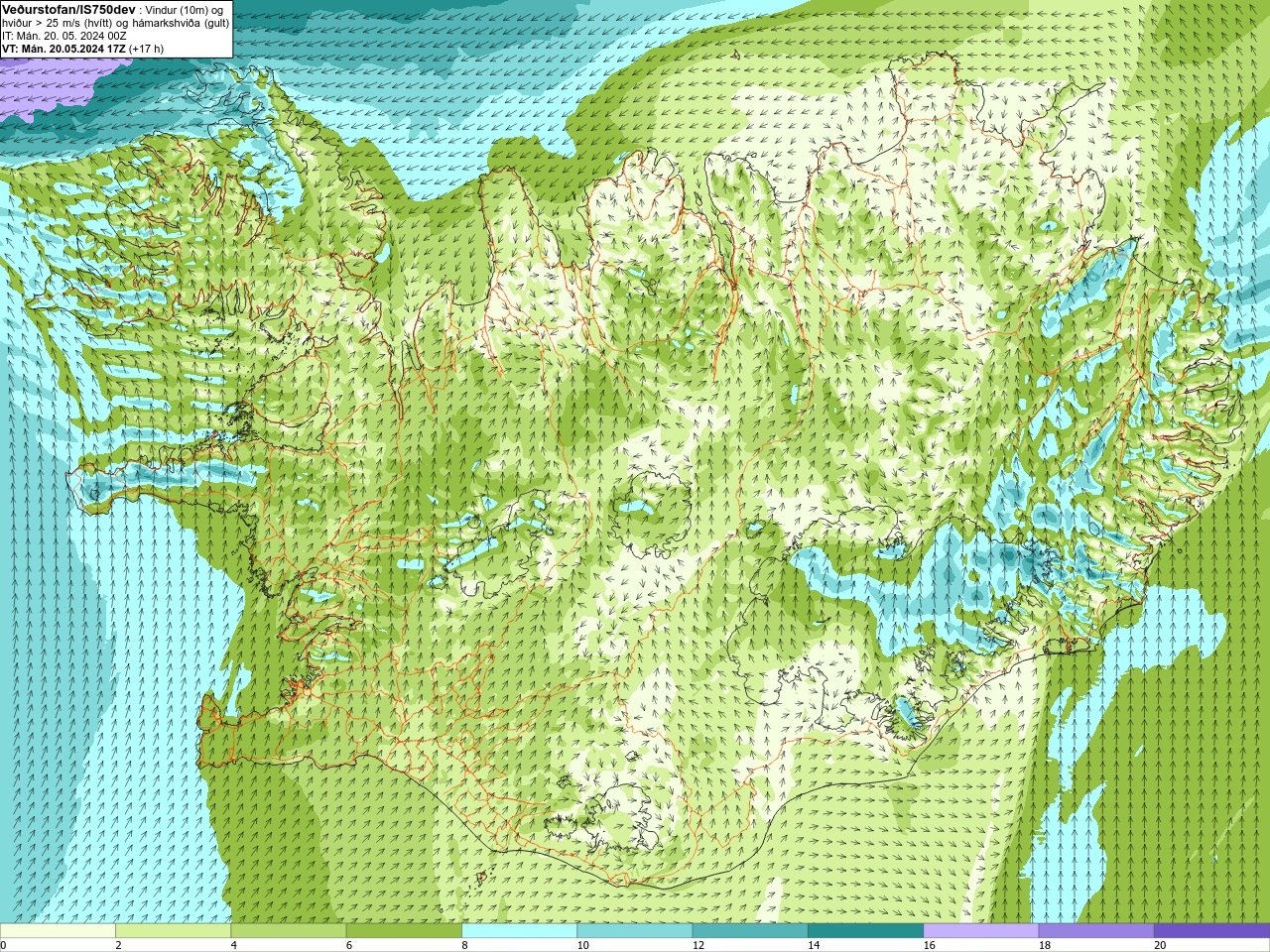This screenshot has width=1270, height=952.
Task: Click the 12–14 m/s teal legend swatch
Action: (x=750, y=931)
